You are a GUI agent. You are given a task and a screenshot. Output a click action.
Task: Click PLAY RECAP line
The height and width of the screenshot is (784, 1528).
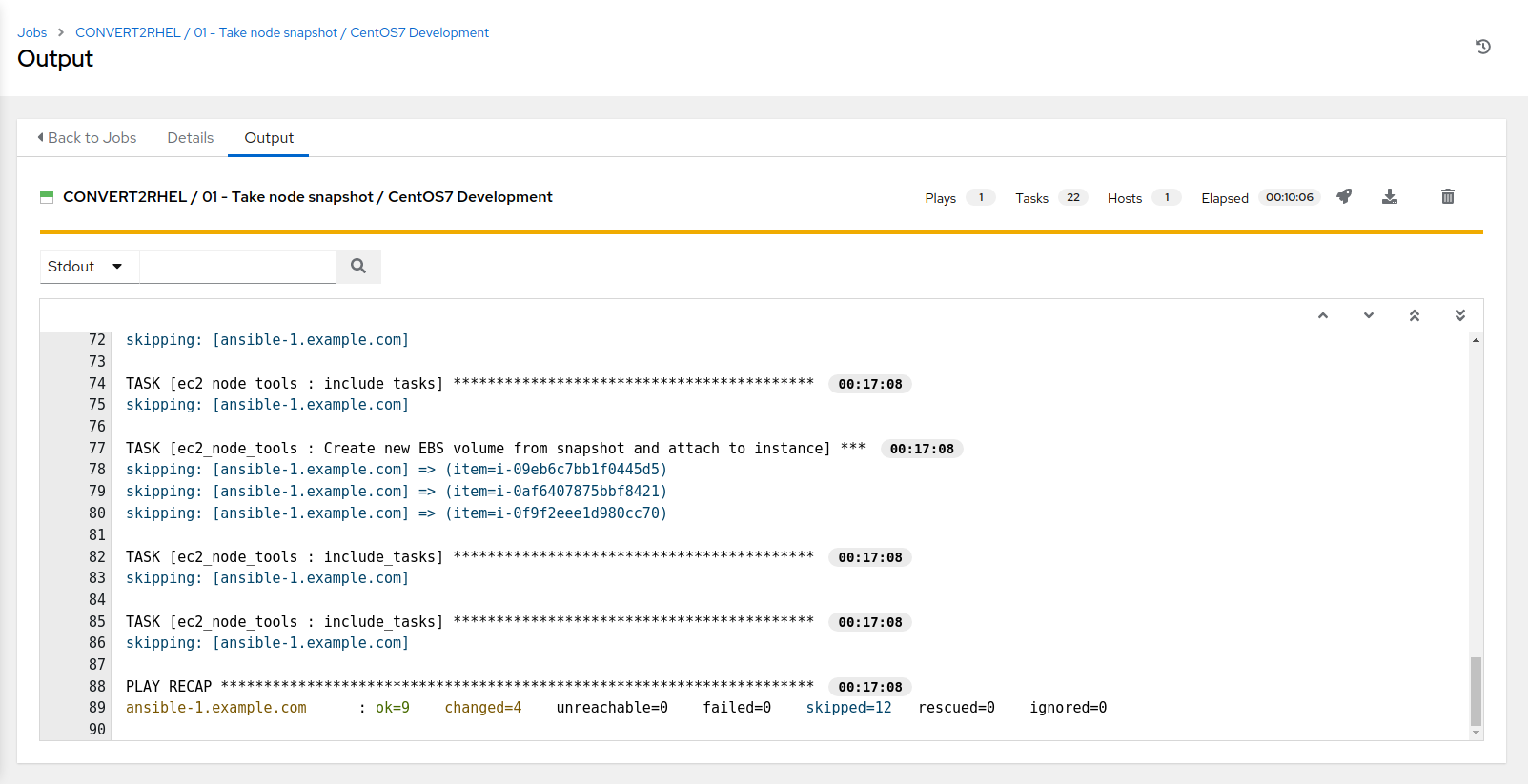click(x=470, y=687)
